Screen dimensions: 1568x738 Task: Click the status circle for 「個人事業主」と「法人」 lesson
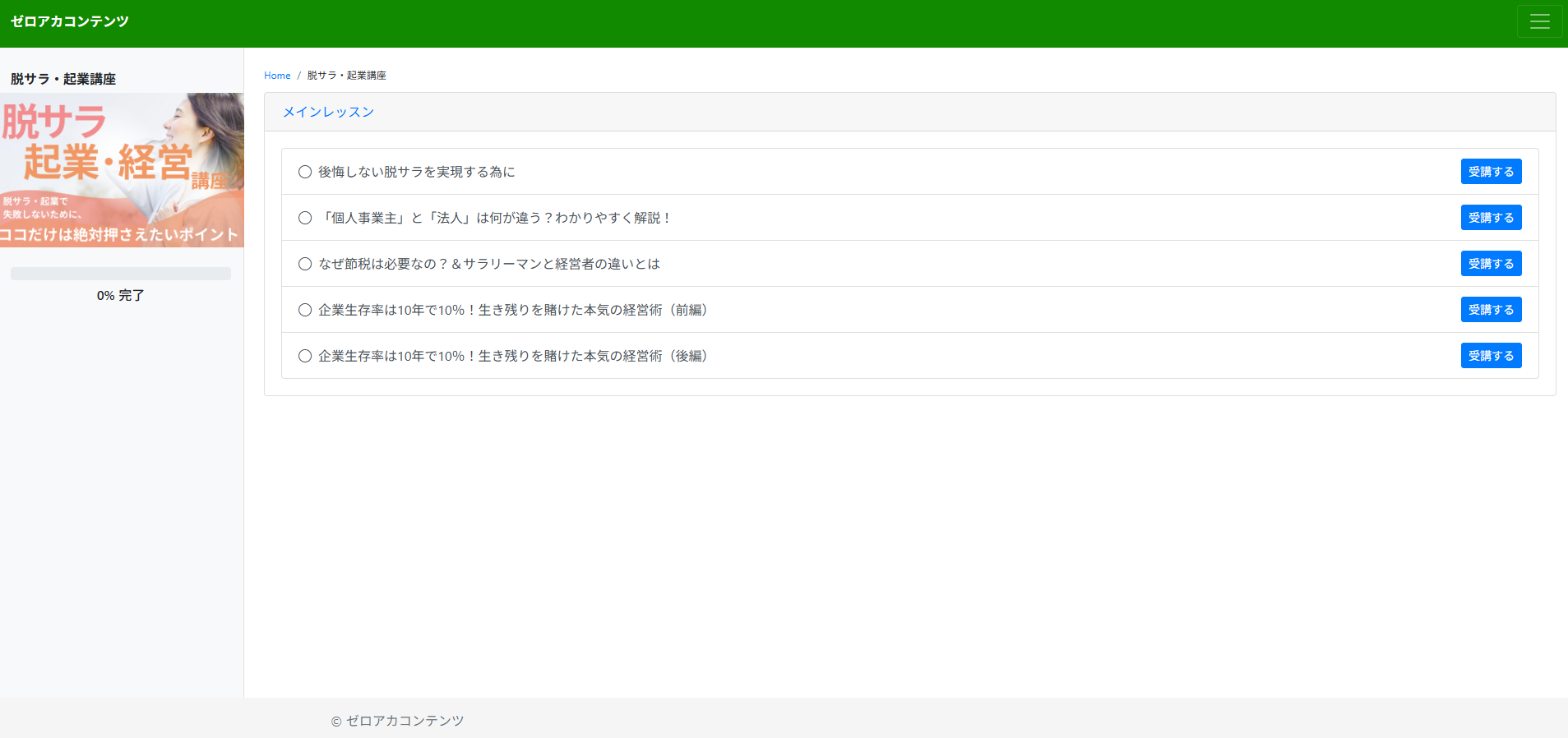(305, 218)
